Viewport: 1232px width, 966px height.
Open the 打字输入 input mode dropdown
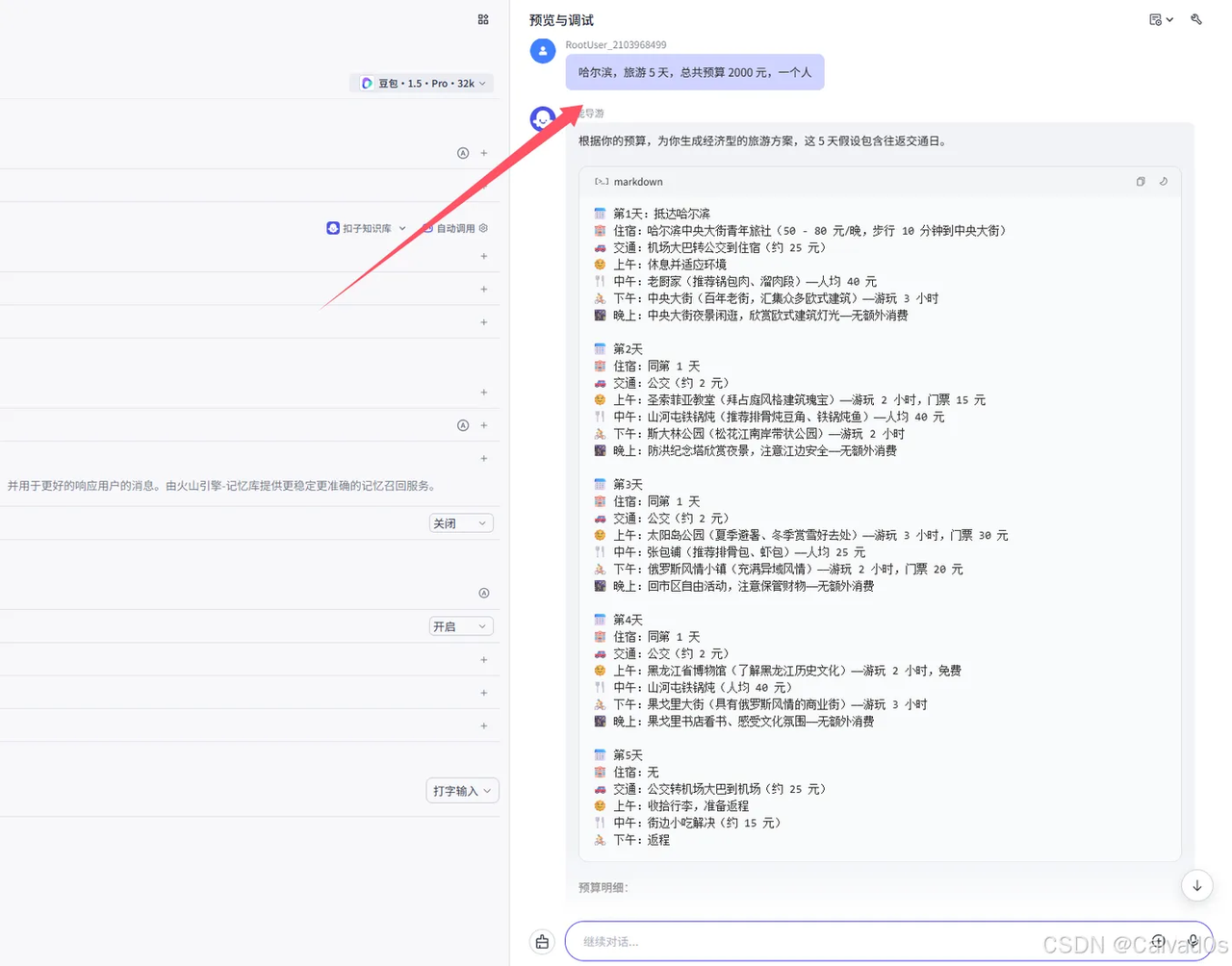click(462, 791)
